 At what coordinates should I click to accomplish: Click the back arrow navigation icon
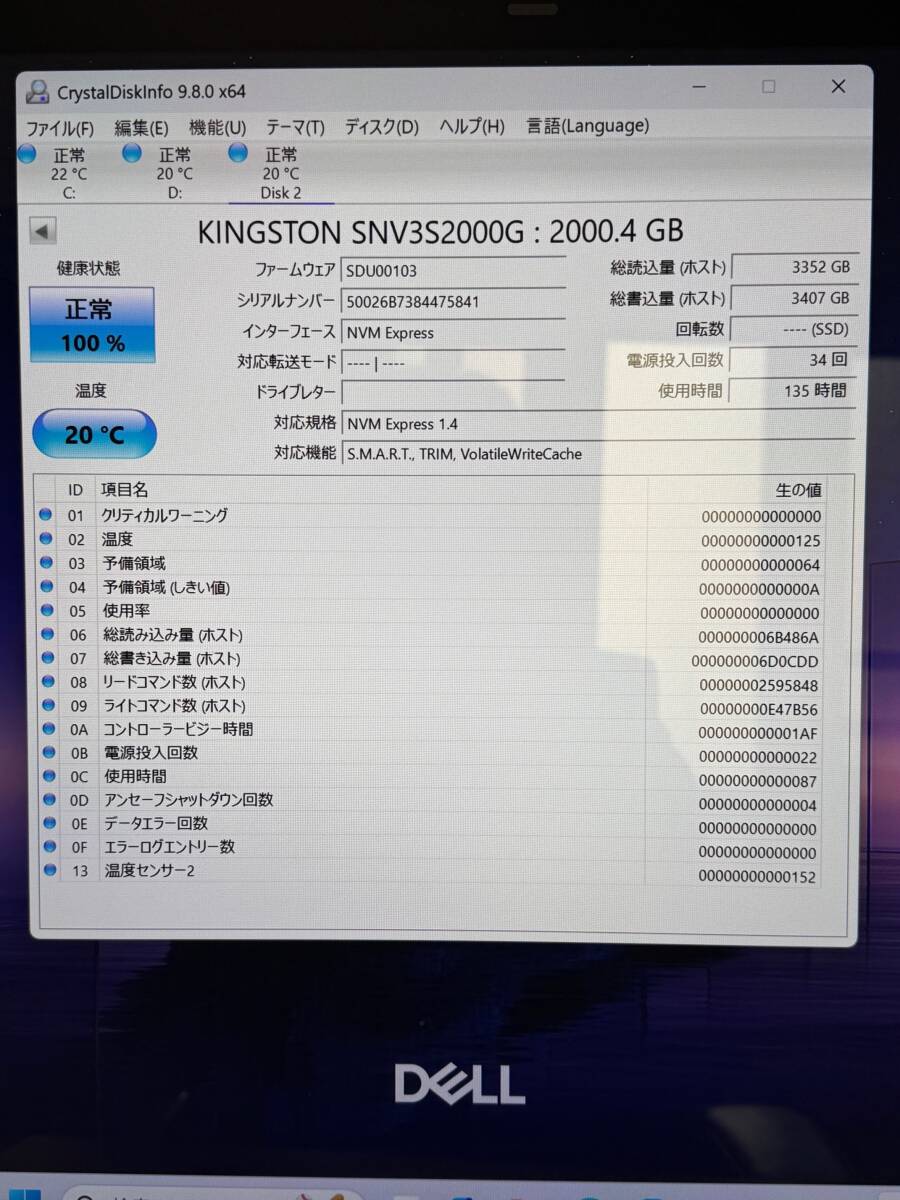[x=41, y=230]
